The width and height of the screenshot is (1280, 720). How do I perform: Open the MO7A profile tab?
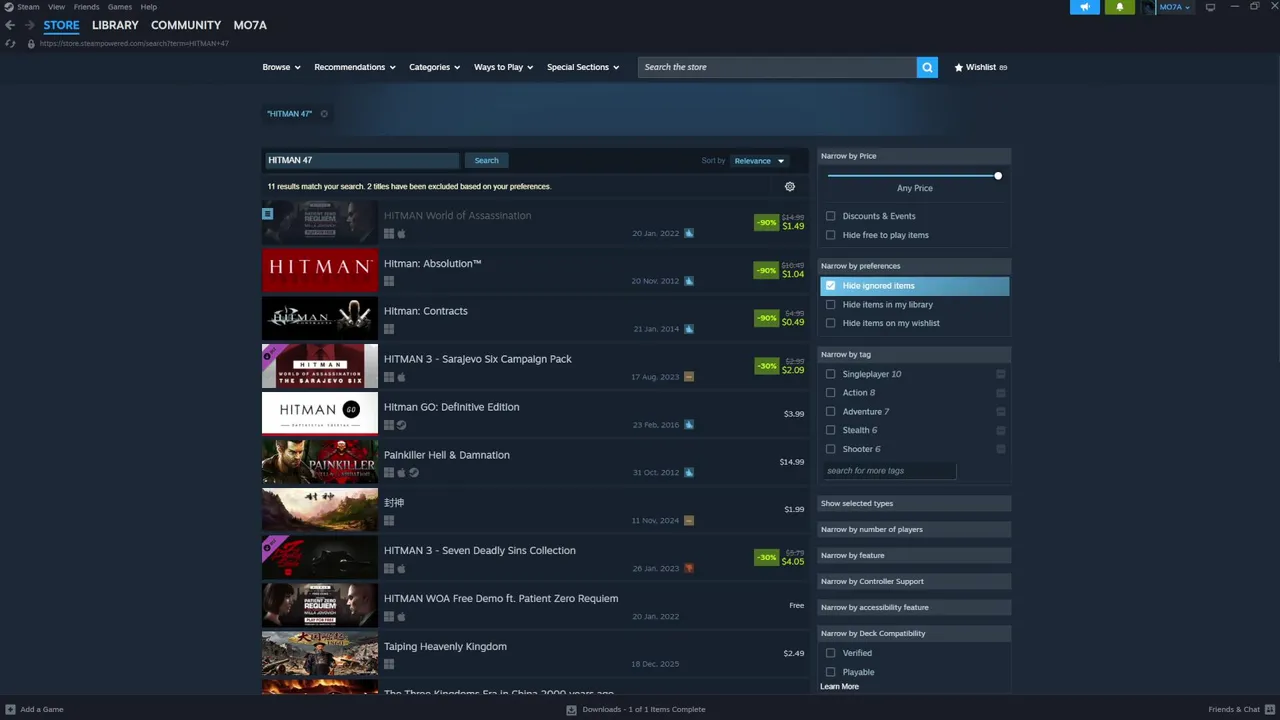[x=250, y=25]
